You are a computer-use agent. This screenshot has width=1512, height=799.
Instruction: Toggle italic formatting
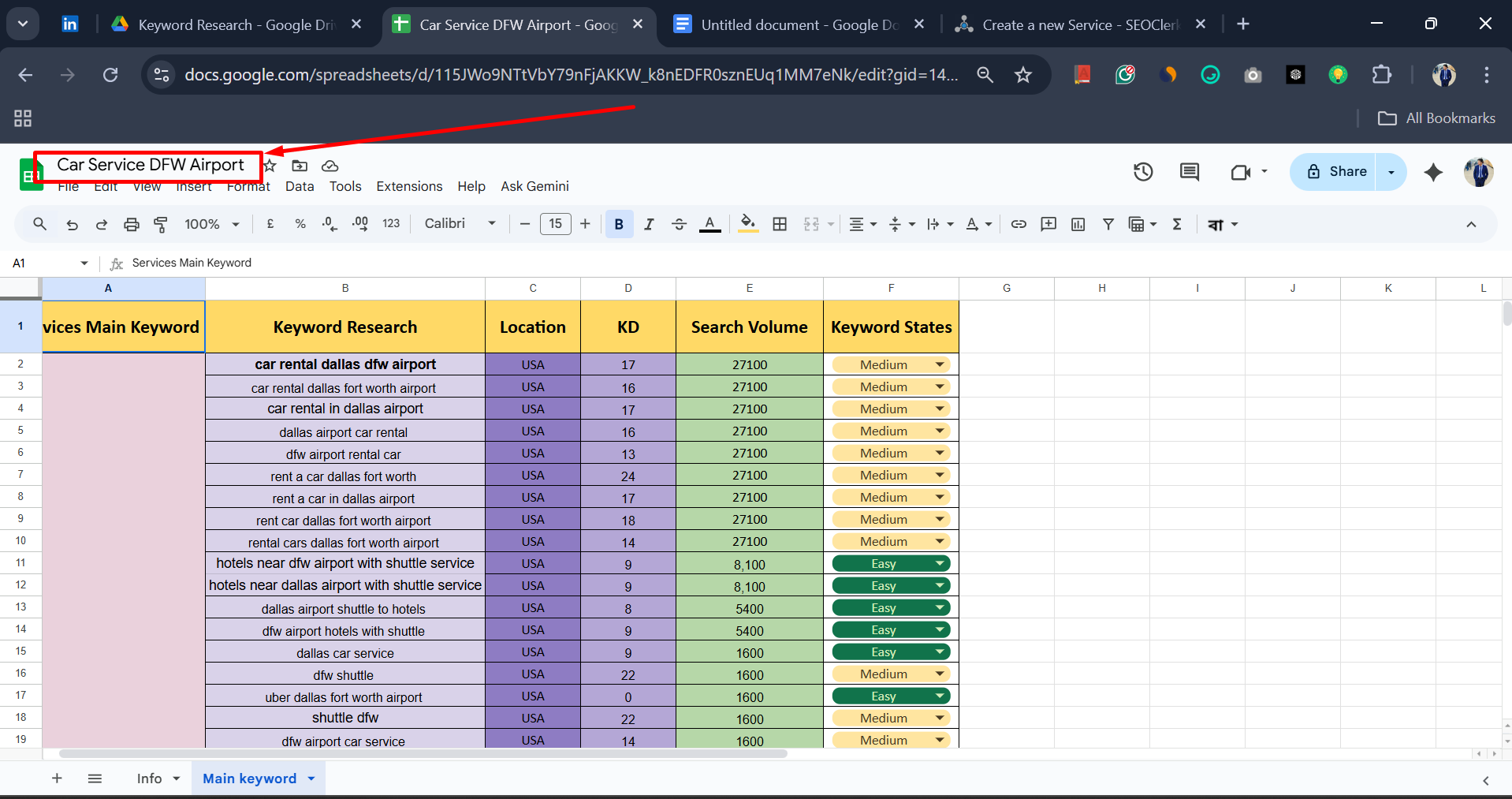click(x=649, y=224)
